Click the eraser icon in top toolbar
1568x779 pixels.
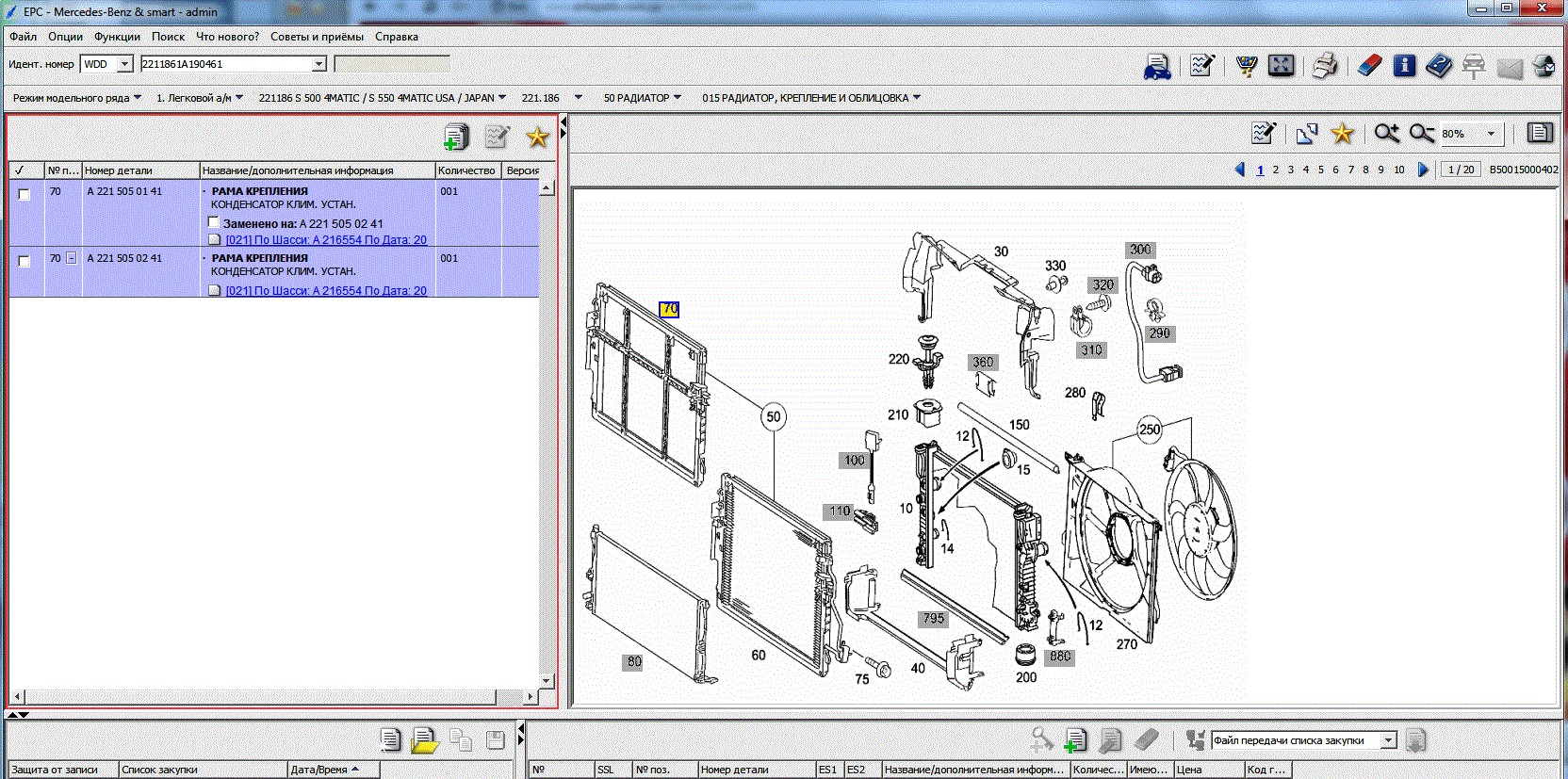pyautogui.click(x=1369, y=66)
